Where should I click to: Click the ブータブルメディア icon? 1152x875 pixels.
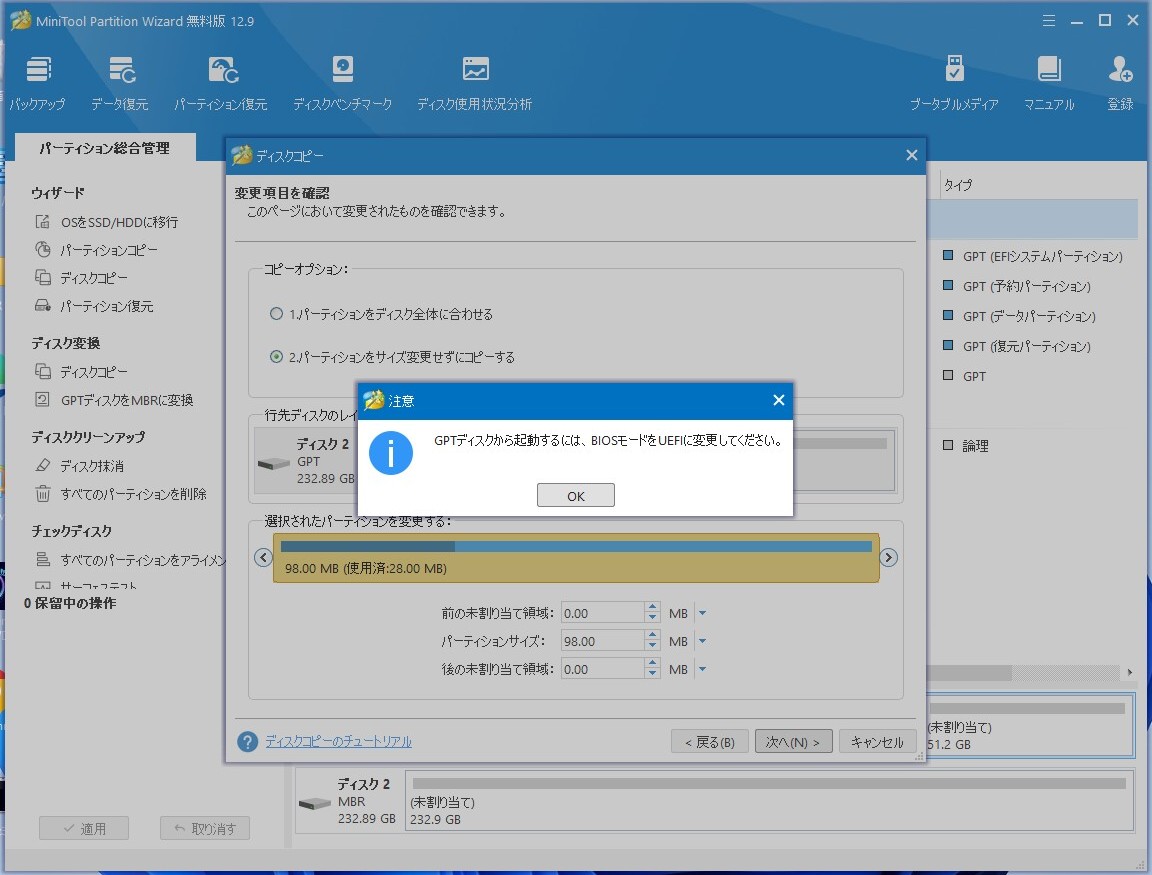[954, 82]
